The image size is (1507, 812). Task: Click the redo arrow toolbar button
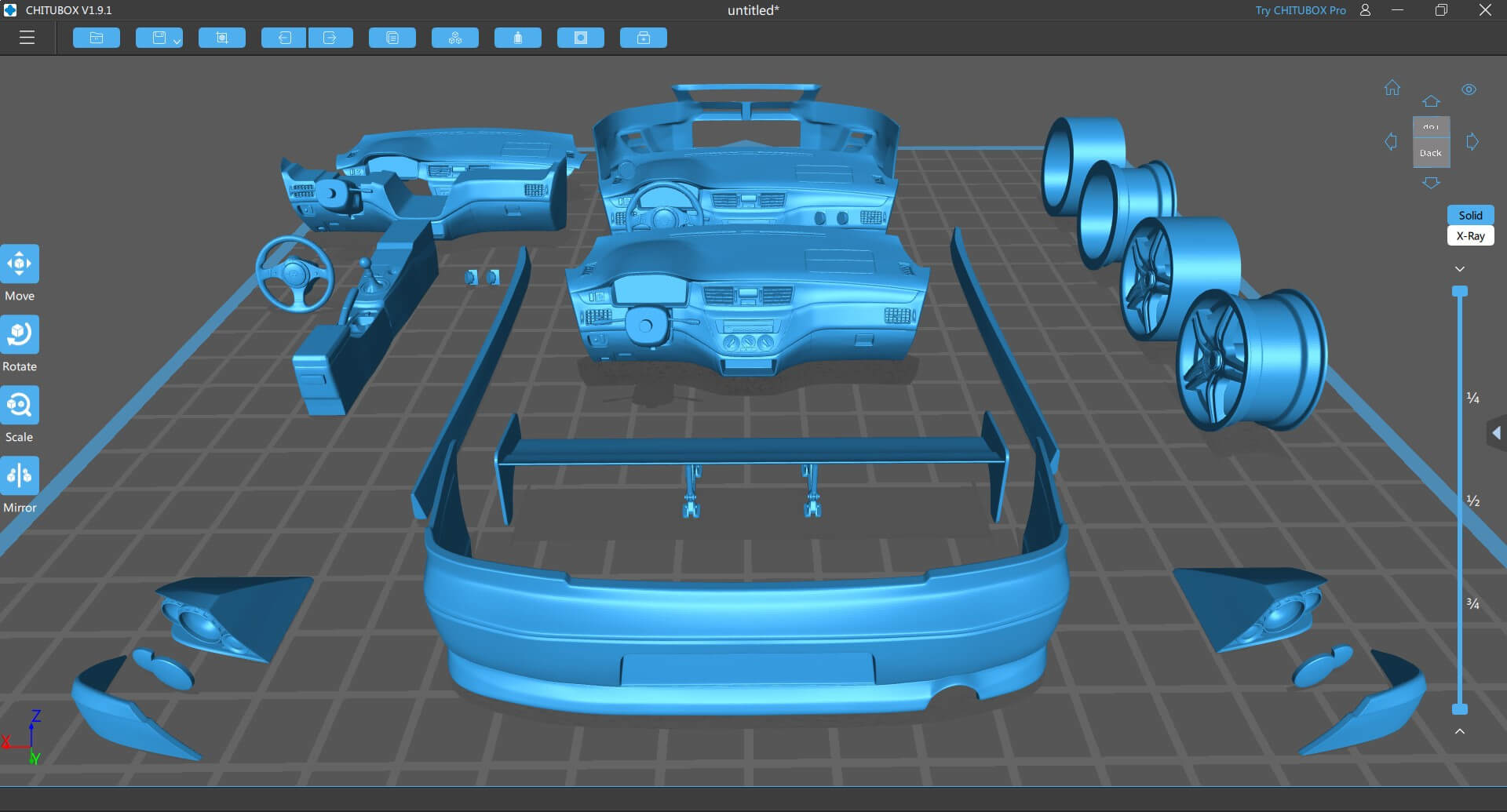[330, 38]
